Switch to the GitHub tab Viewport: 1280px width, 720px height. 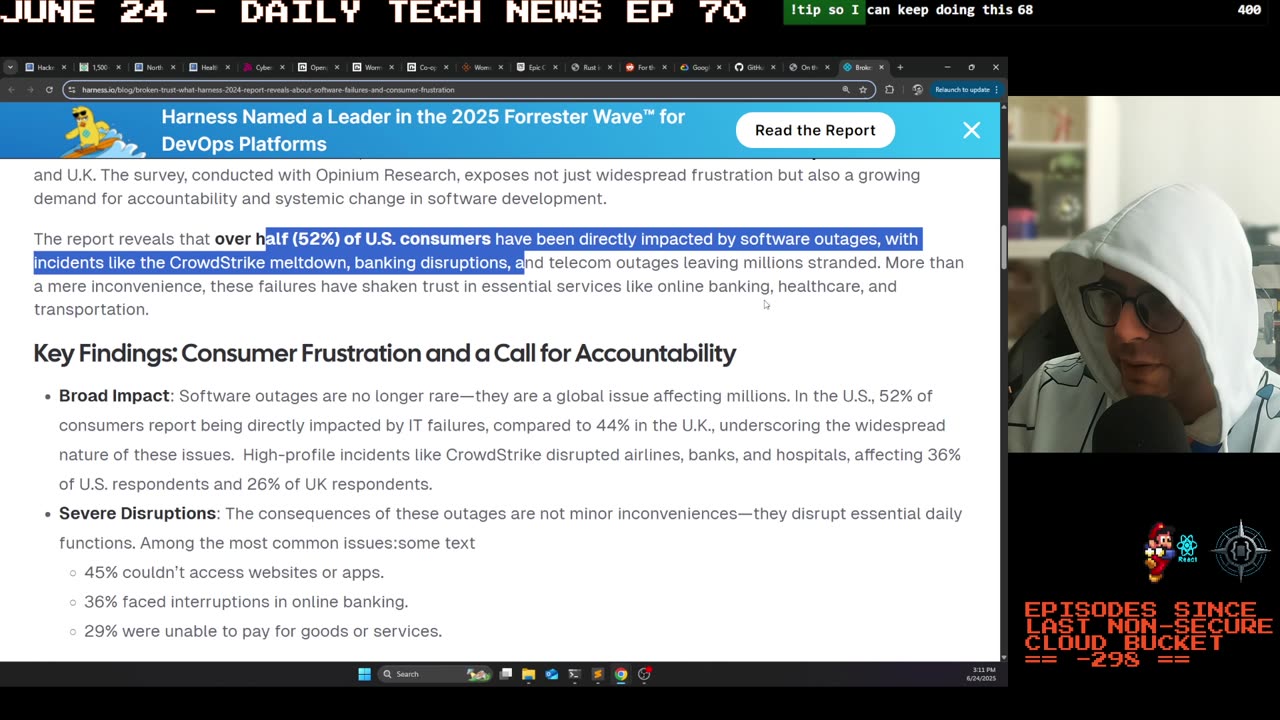pos(753,67)
